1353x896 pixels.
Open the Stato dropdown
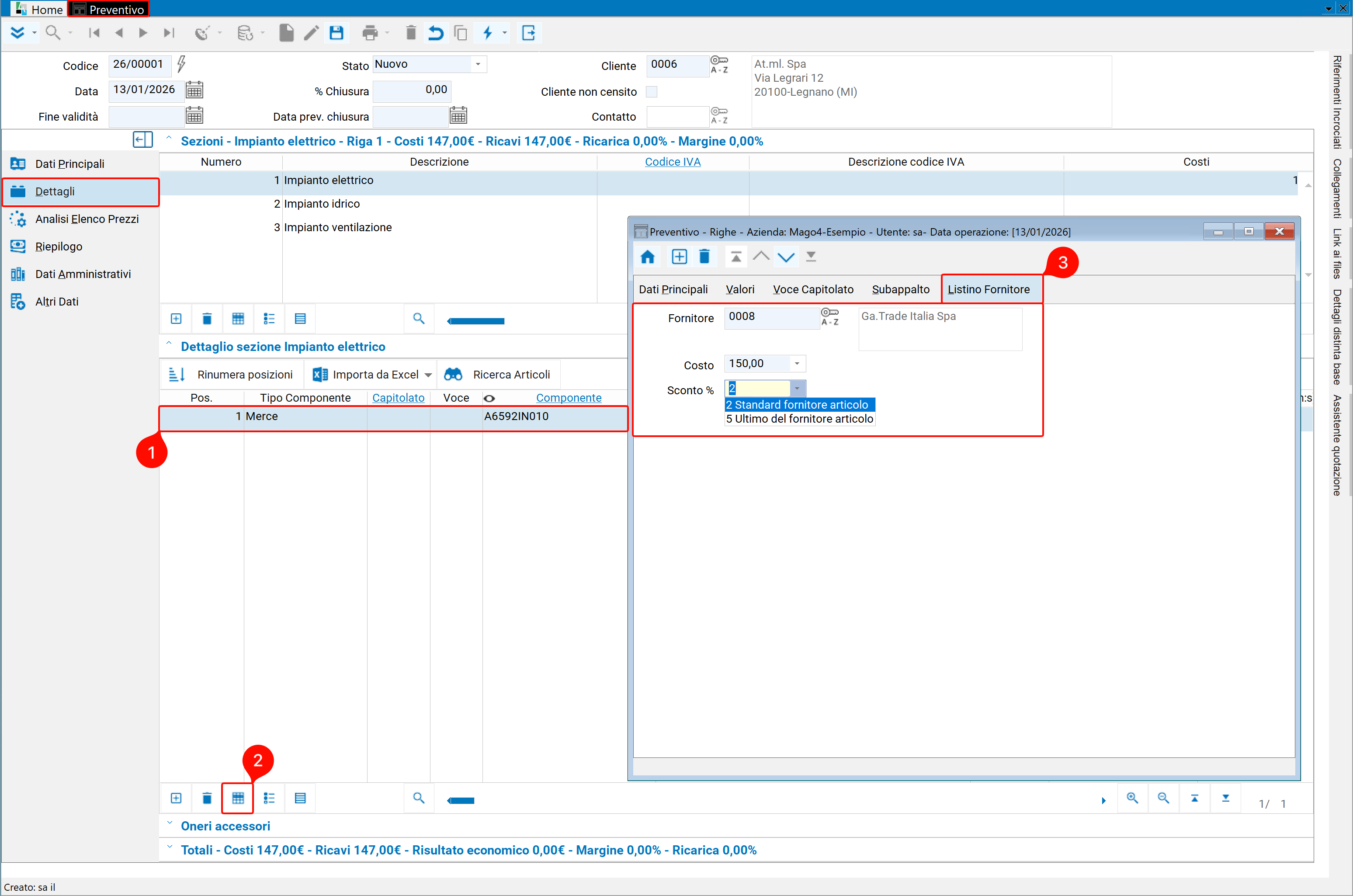[x=478, y=64]
